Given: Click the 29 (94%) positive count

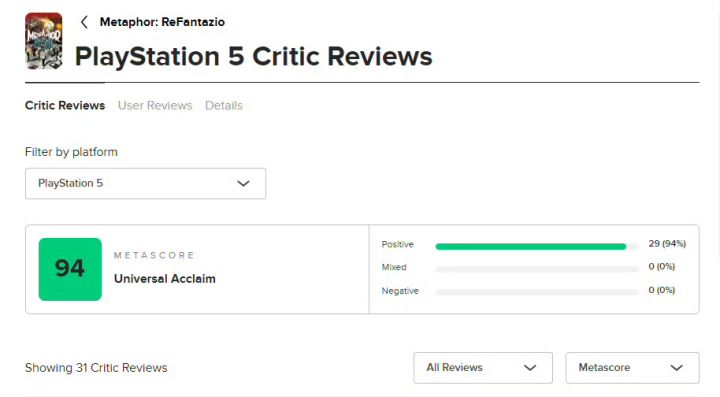Looking at the screenshot, I should click(x=667, y=243).
